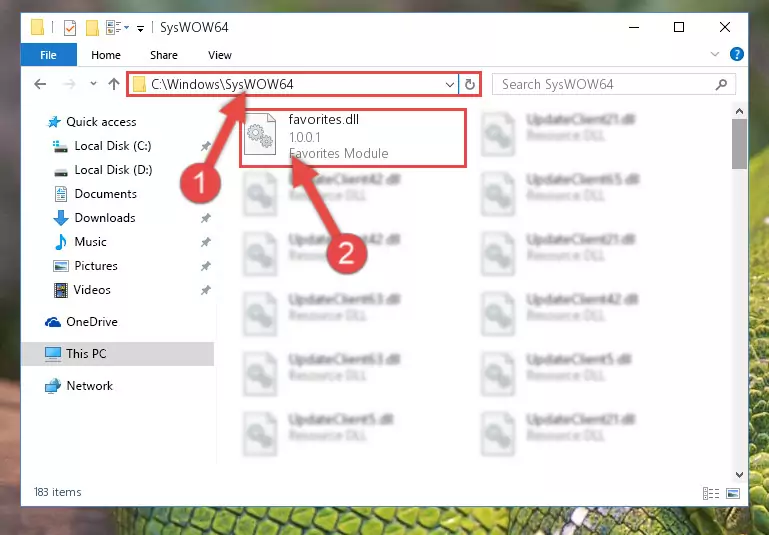The height and width of the screenshot is (535, 769).
Task: Click the Music note icon
Action: pyautogui.click(x=61, y=242)
